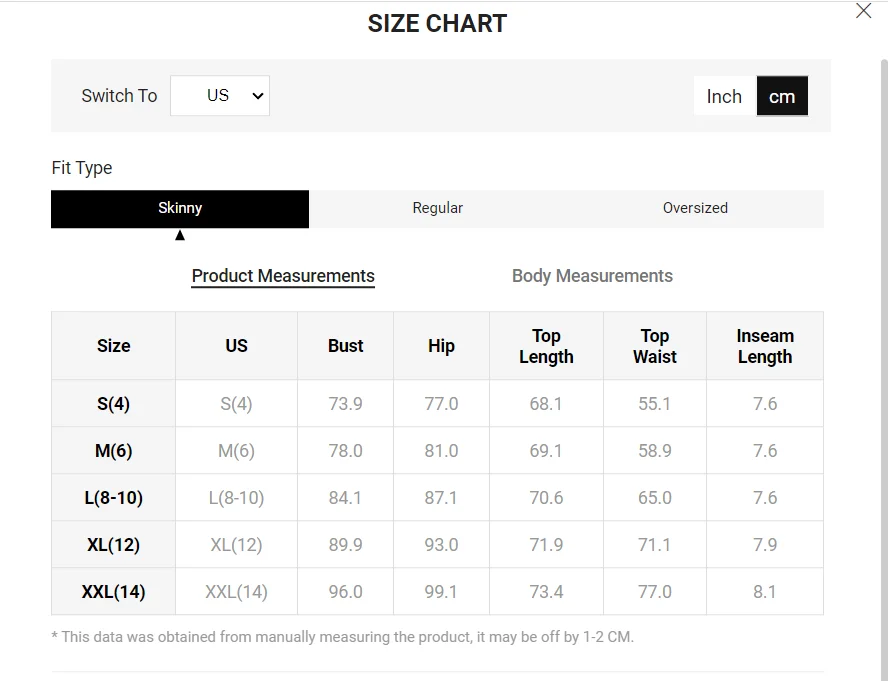The height and width of the screenshot is (681, 888).
Task: Click the Hip column header
Action: click(x=441, y=346)
